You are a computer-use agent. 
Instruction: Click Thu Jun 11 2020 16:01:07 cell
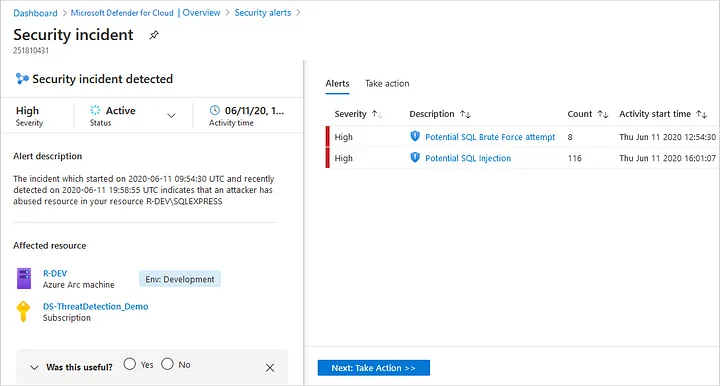coord(668,158)
